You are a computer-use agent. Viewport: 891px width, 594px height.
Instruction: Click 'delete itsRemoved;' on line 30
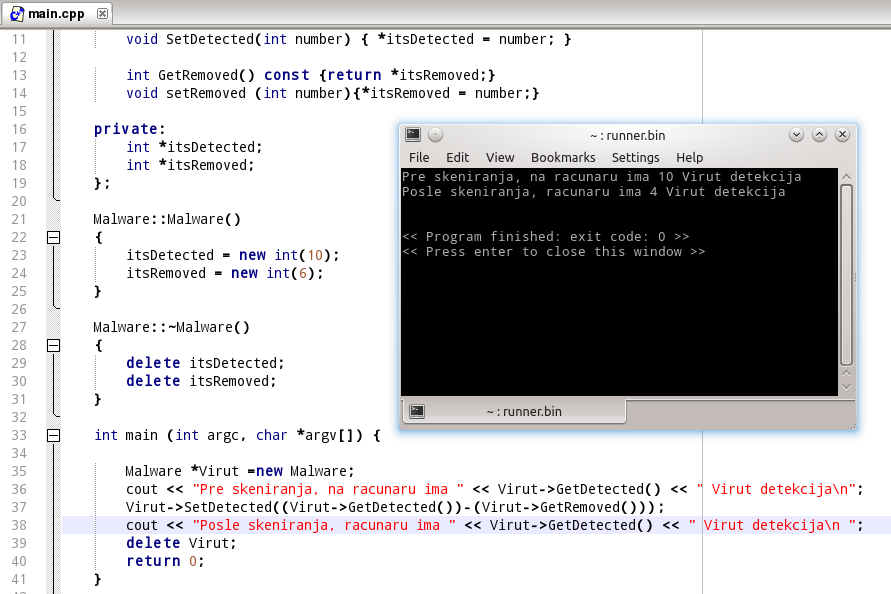pyautogui.click(x=201, y=381)
